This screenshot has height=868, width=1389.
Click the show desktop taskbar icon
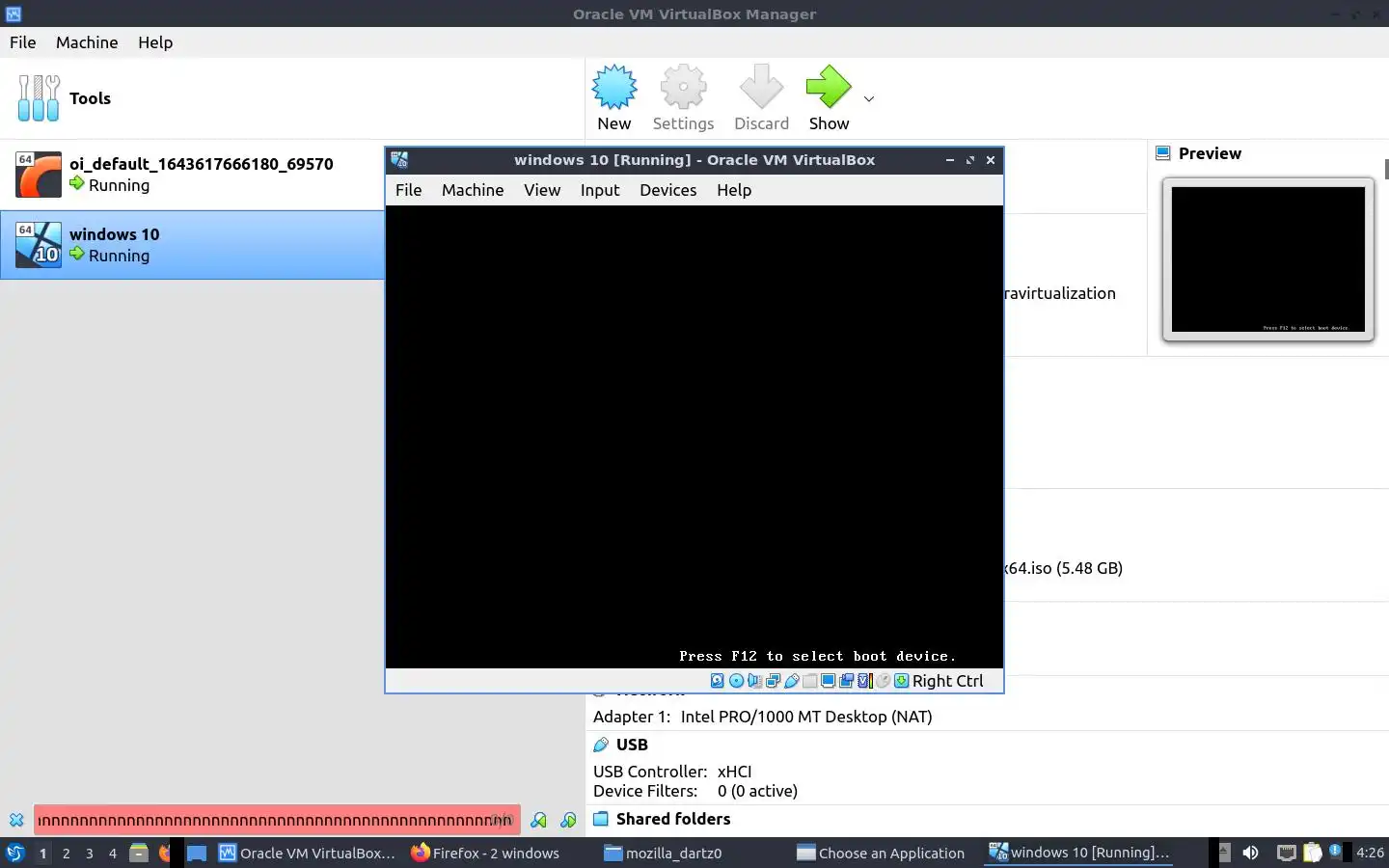coord(197,853)
